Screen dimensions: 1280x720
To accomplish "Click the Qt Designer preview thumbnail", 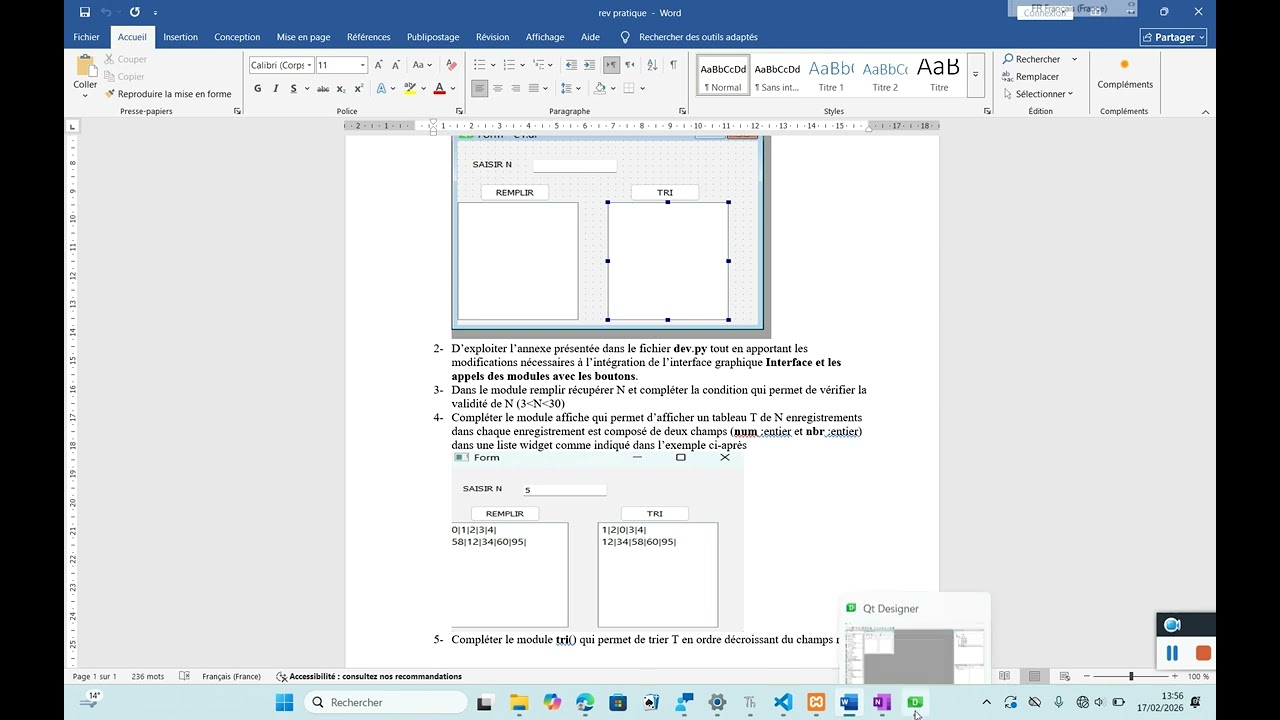I will 914,655.
